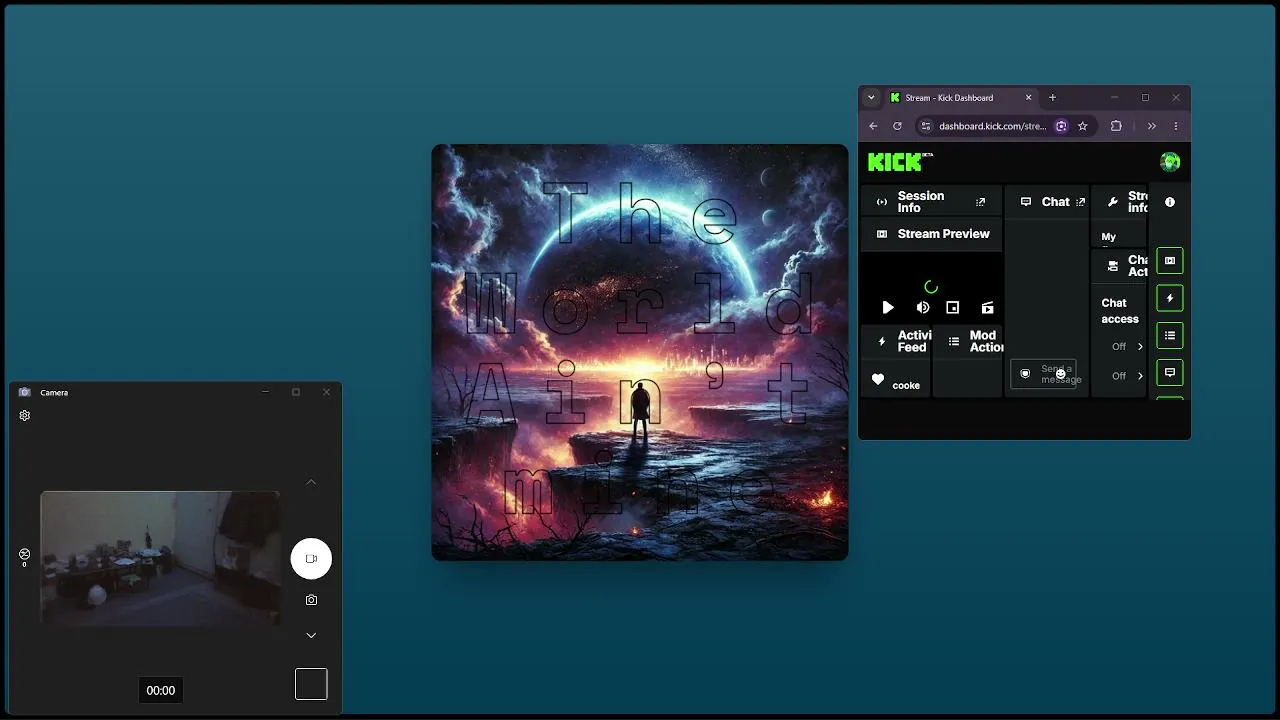Toggle Mod Actions widget in the sidebar

point(1169,335)
